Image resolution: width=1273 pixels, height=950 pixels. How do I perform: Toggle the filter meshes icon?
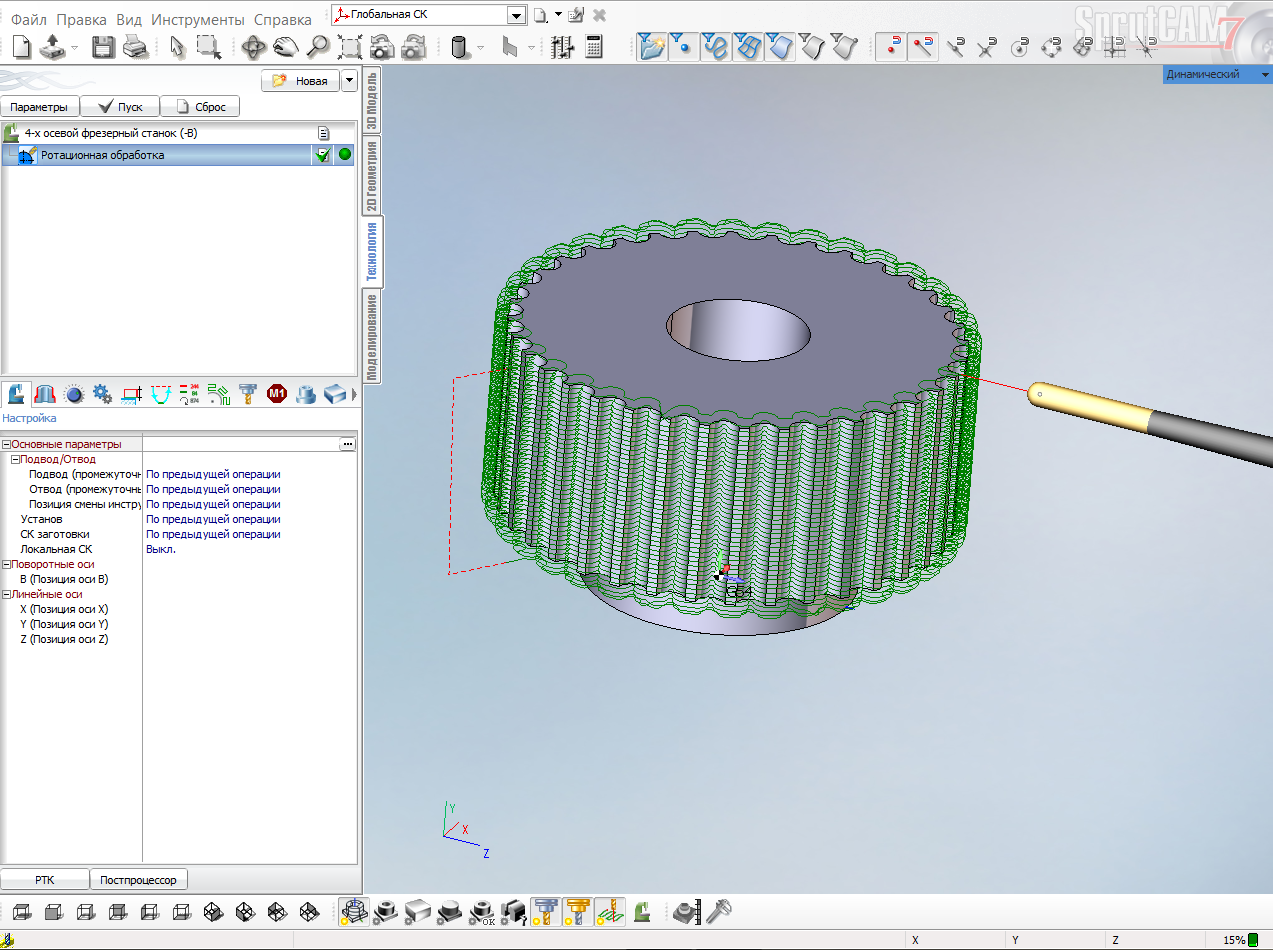(x=747, y=46)
